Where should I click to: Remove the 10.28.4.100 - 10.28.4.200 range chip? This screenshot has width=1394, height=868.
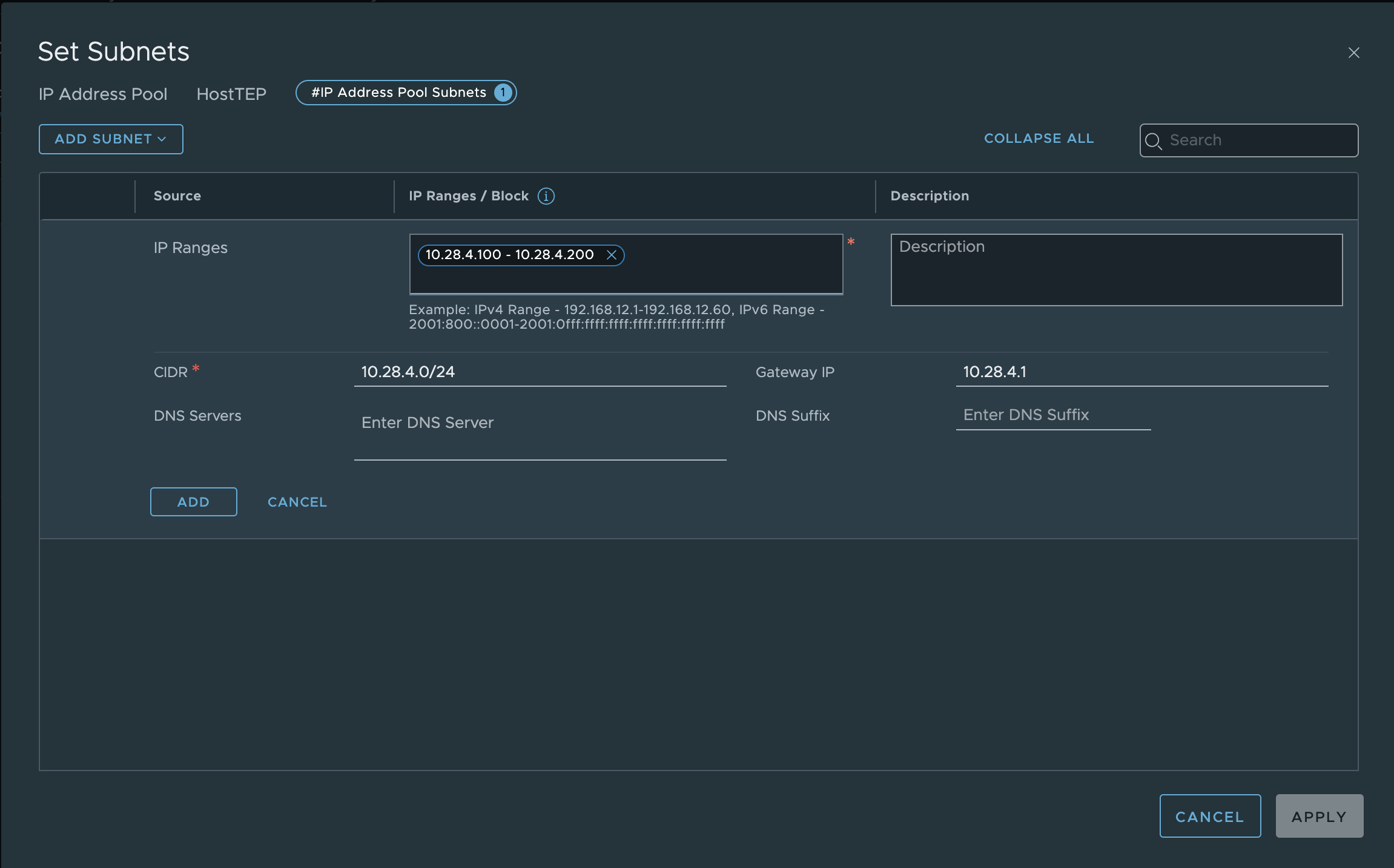(612, 255)
